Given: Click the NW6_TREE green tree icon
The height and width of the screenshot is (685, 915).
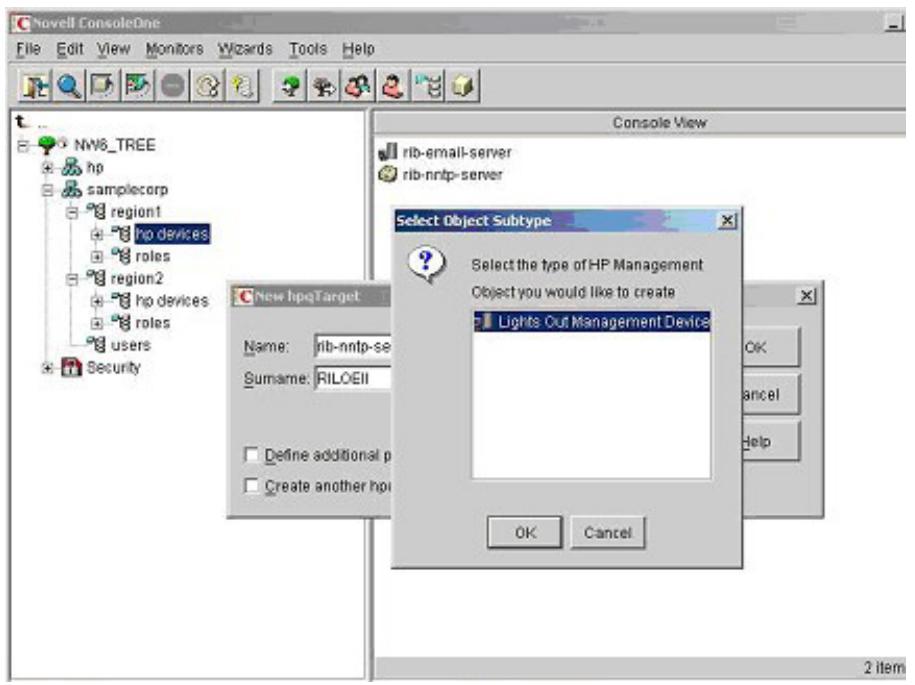Looking at the screenshot, I should [48, 144].
